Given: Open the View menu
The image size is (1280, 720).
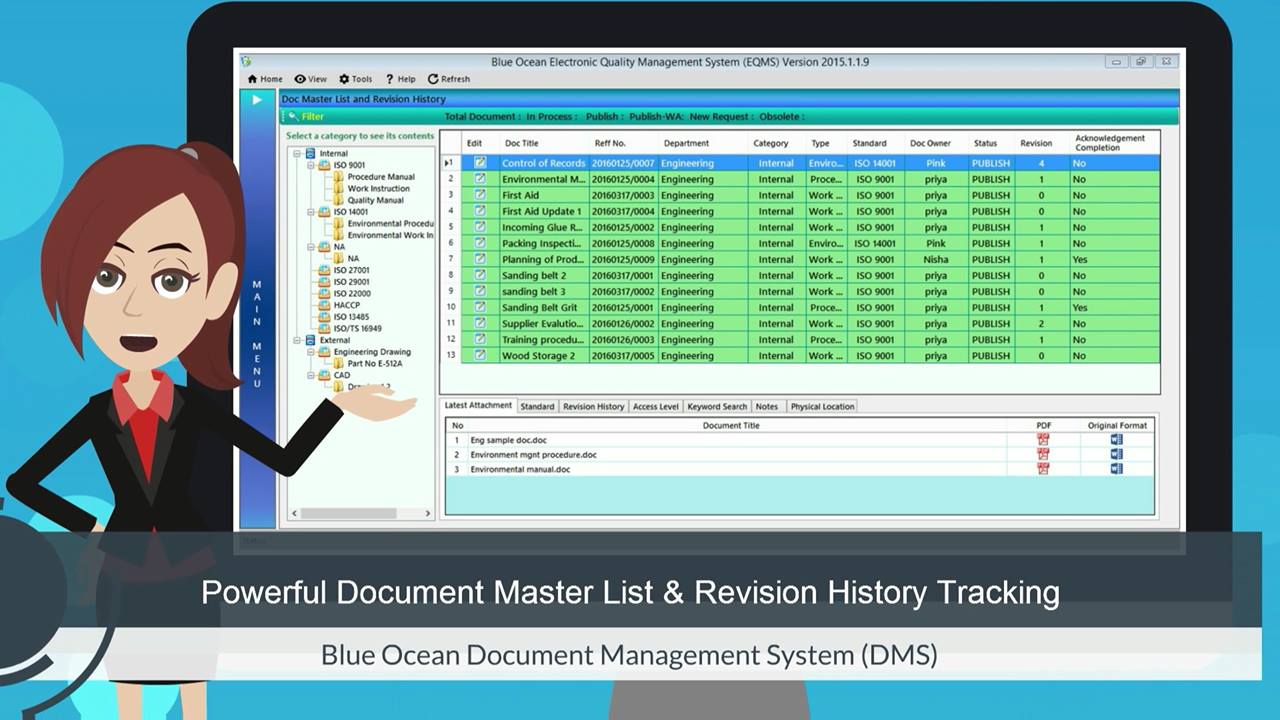Looking at the screenshot, I should pos(310,79).
